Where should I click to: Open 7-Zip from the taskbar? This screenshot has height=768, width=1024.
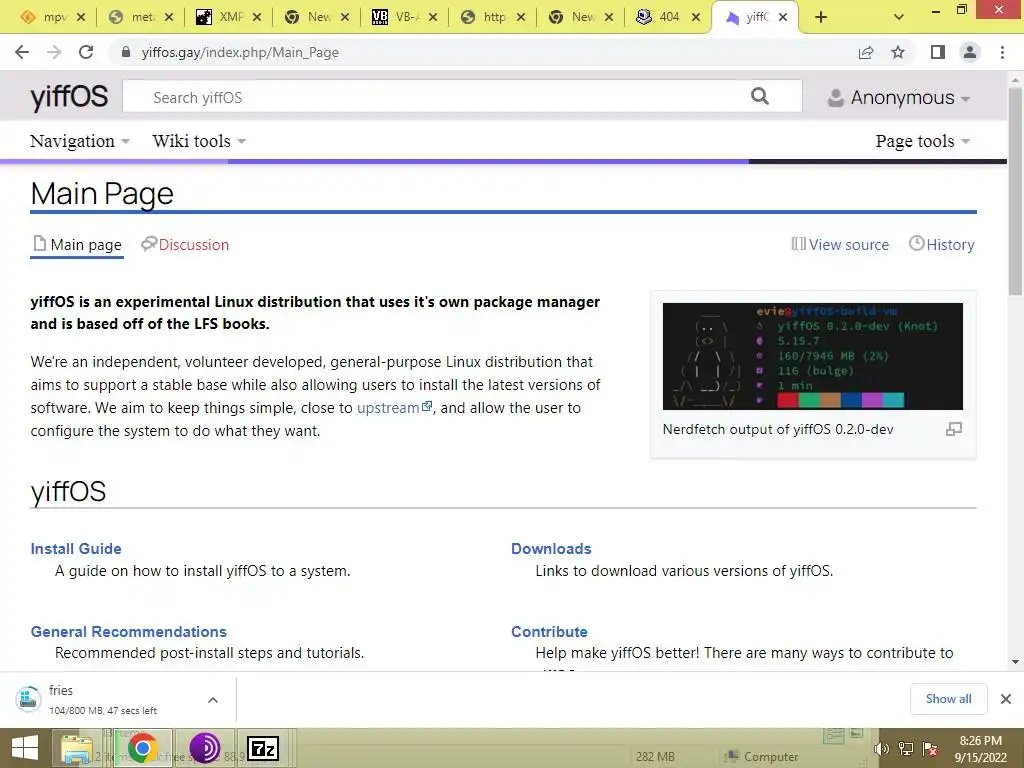pos(263,748)
